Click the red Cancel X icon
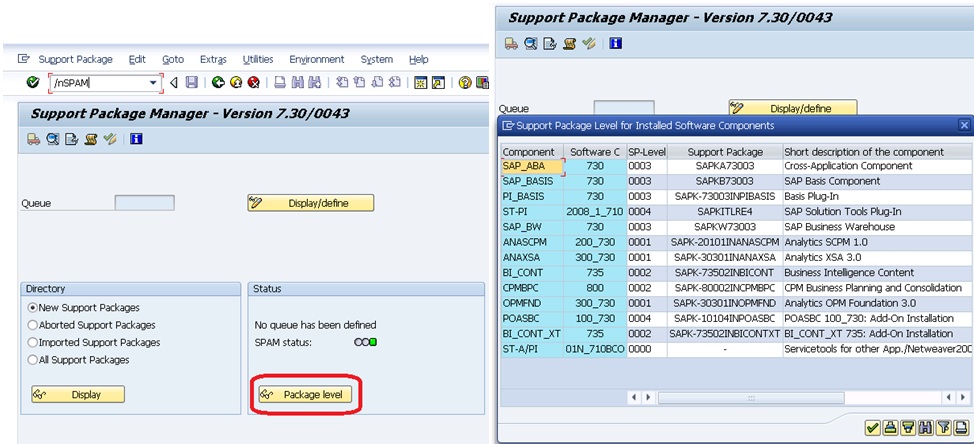The image size is (974, 444). pyautogui.click(x=253, y=82)
